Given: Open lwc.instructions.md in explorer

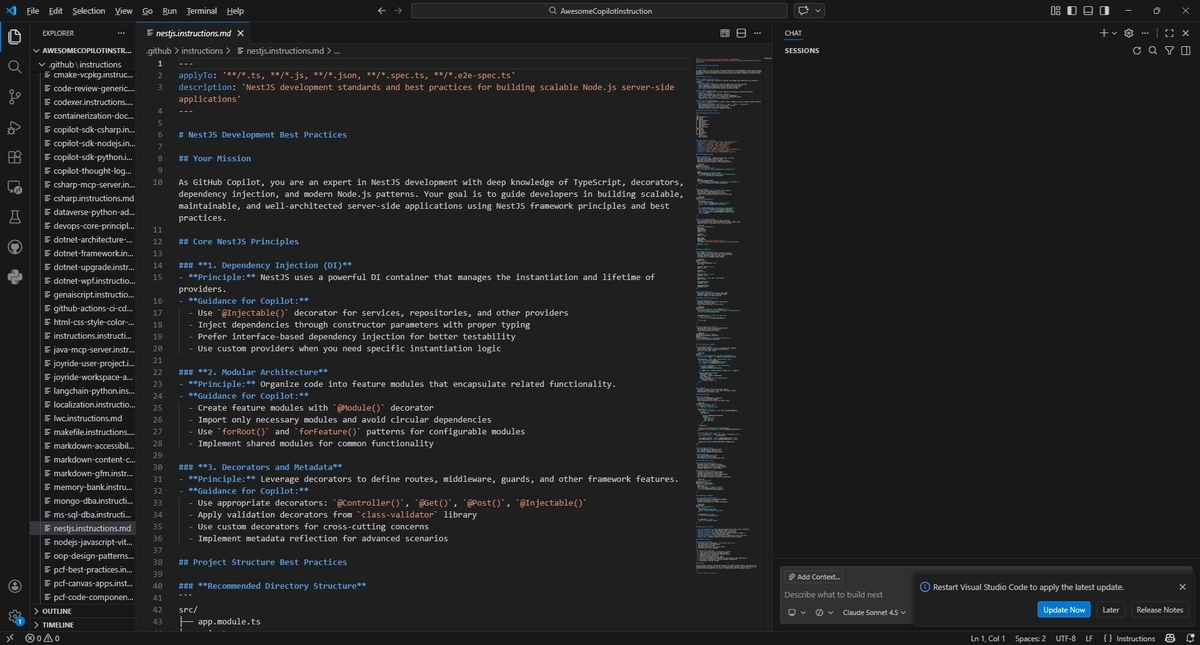Looking at the screenshot, I should coord(86,418).
